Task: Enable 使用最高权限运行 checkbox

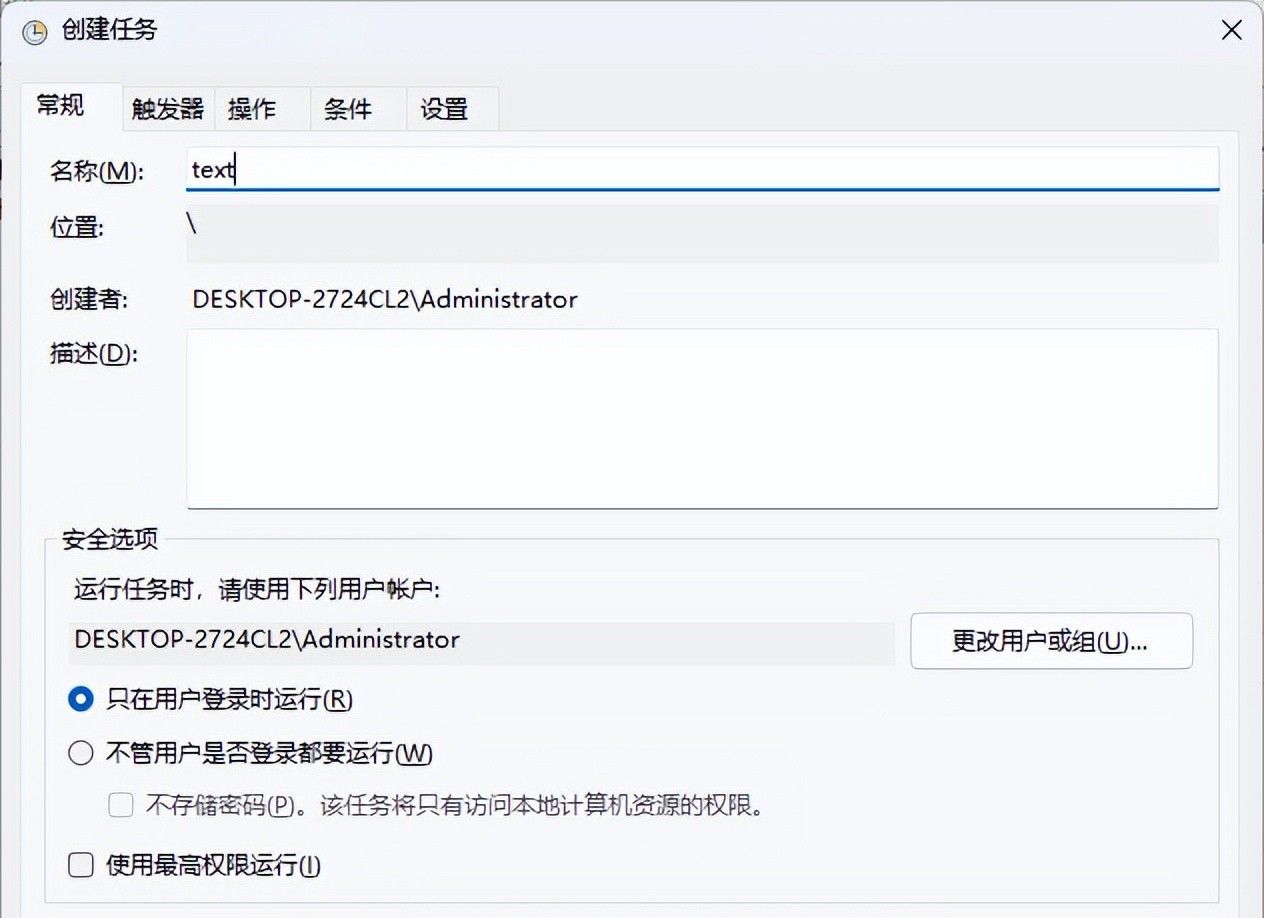Action: pyautogui.click(x=81, y=865)
